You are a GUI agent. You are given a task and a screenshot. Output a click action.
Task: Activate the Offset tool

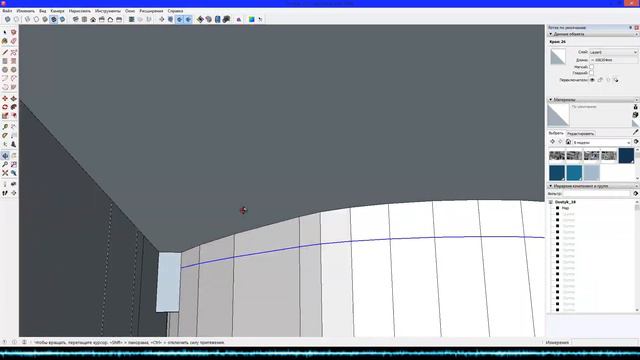click(13, 116)
